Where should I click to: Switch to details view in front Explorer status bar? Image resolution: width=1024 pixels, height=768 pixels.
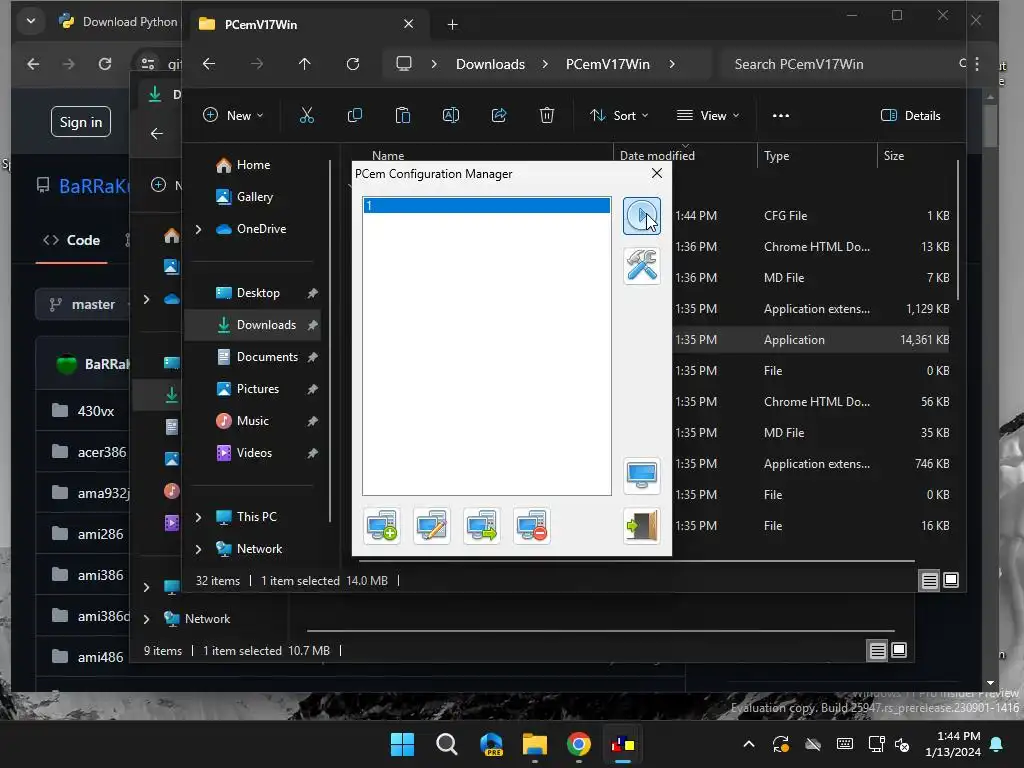(929, 580)
